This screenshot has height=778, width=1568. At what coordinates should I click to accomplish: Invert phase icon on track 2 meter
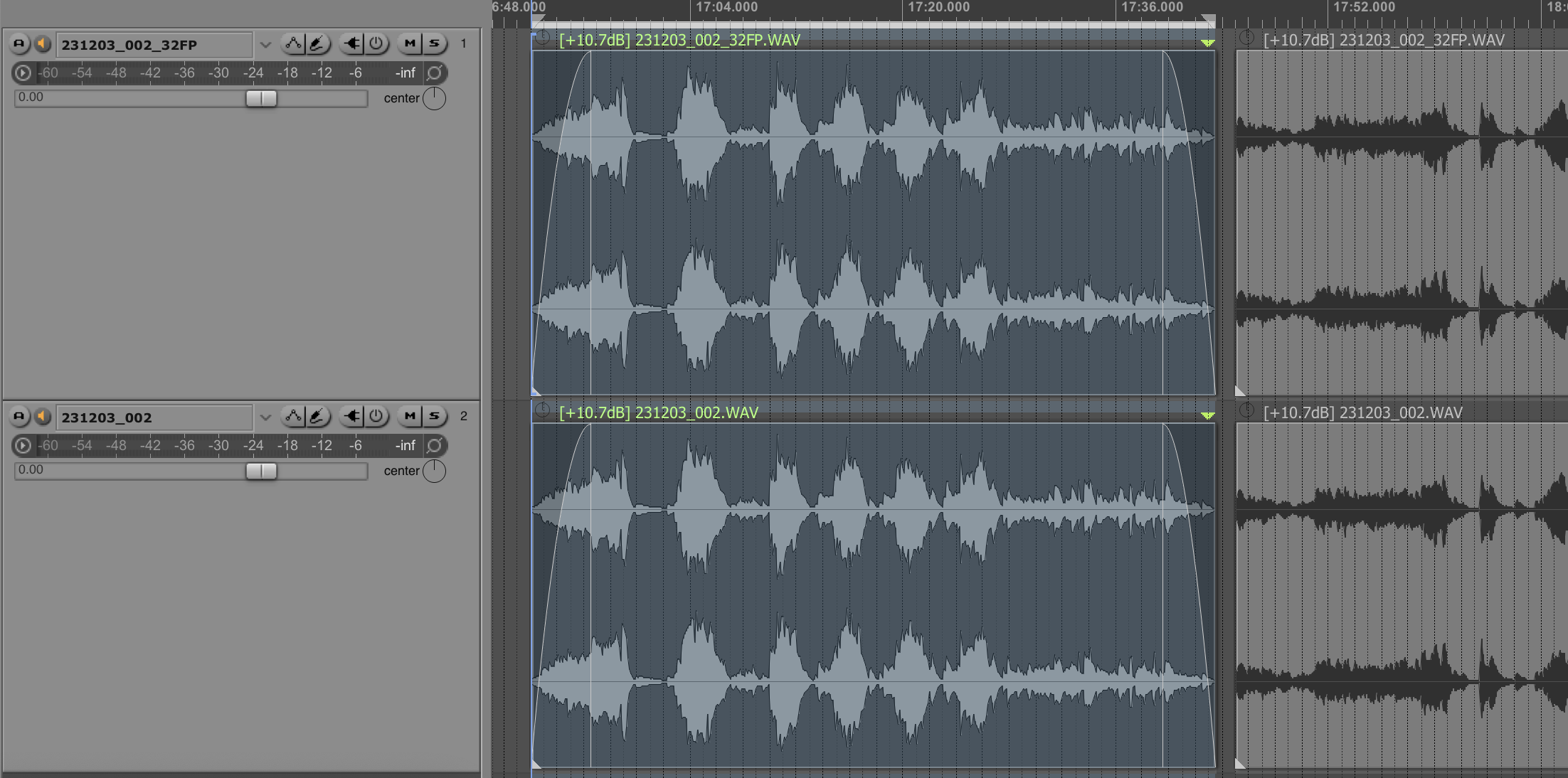(x=435, y=445)
